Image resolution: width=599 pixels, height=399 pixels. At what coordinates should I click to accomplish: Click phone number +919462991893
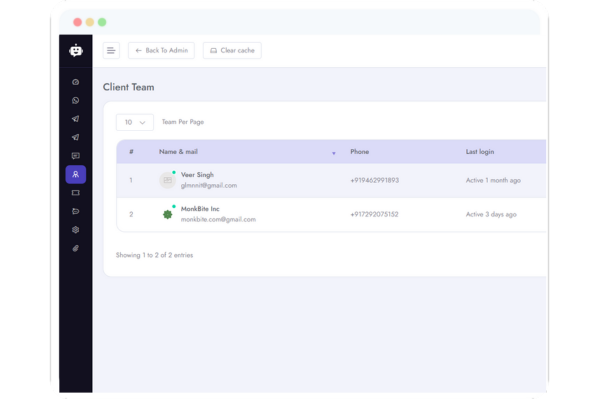coord(374,180)
